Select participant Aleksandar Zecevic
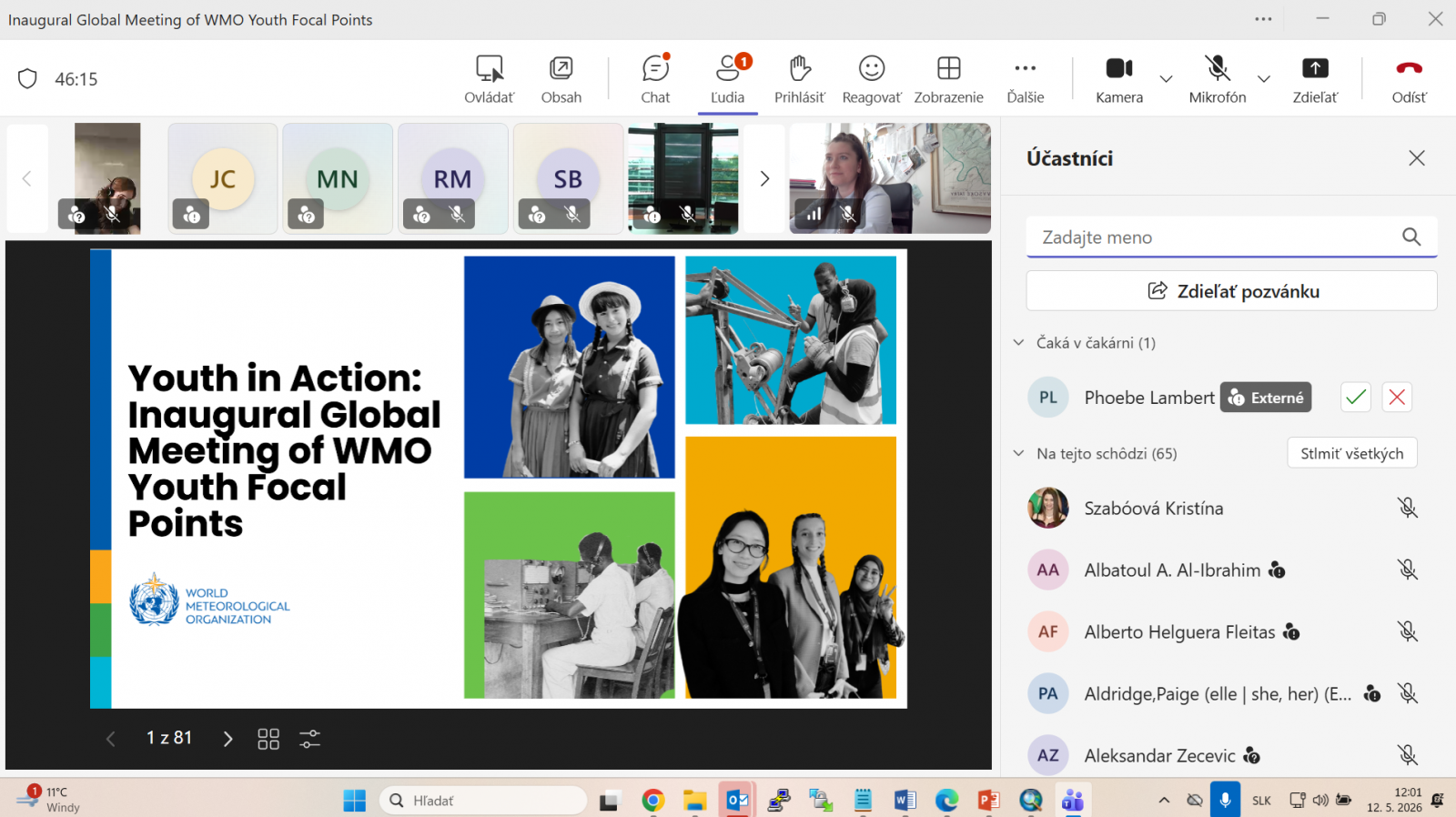This screenshot has width=1456, height=817. point(1159,756)
